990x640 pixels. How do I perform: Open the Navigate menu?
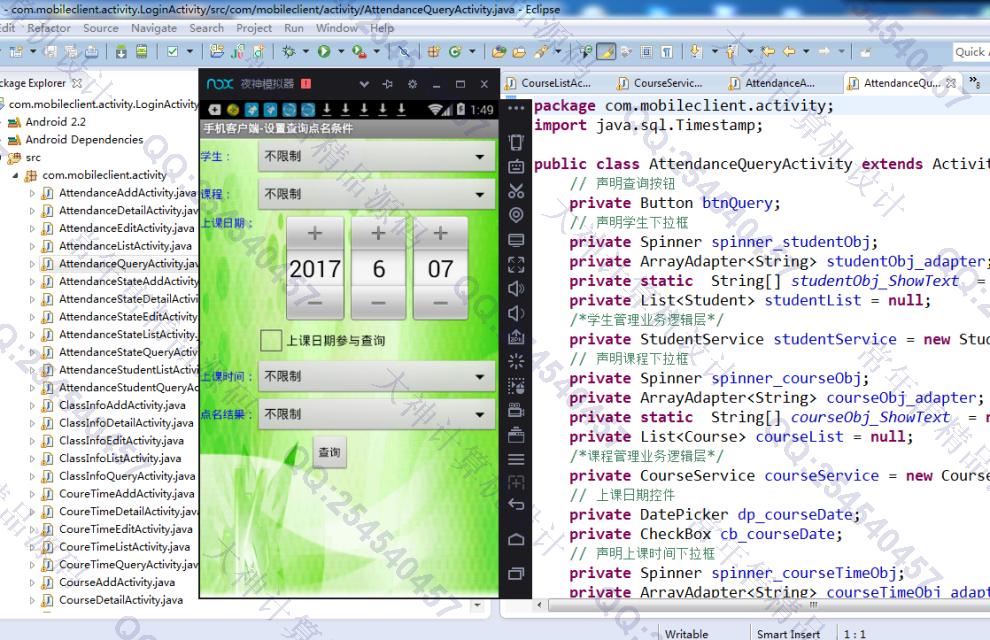pyautogui.click(x=153, y=28)
